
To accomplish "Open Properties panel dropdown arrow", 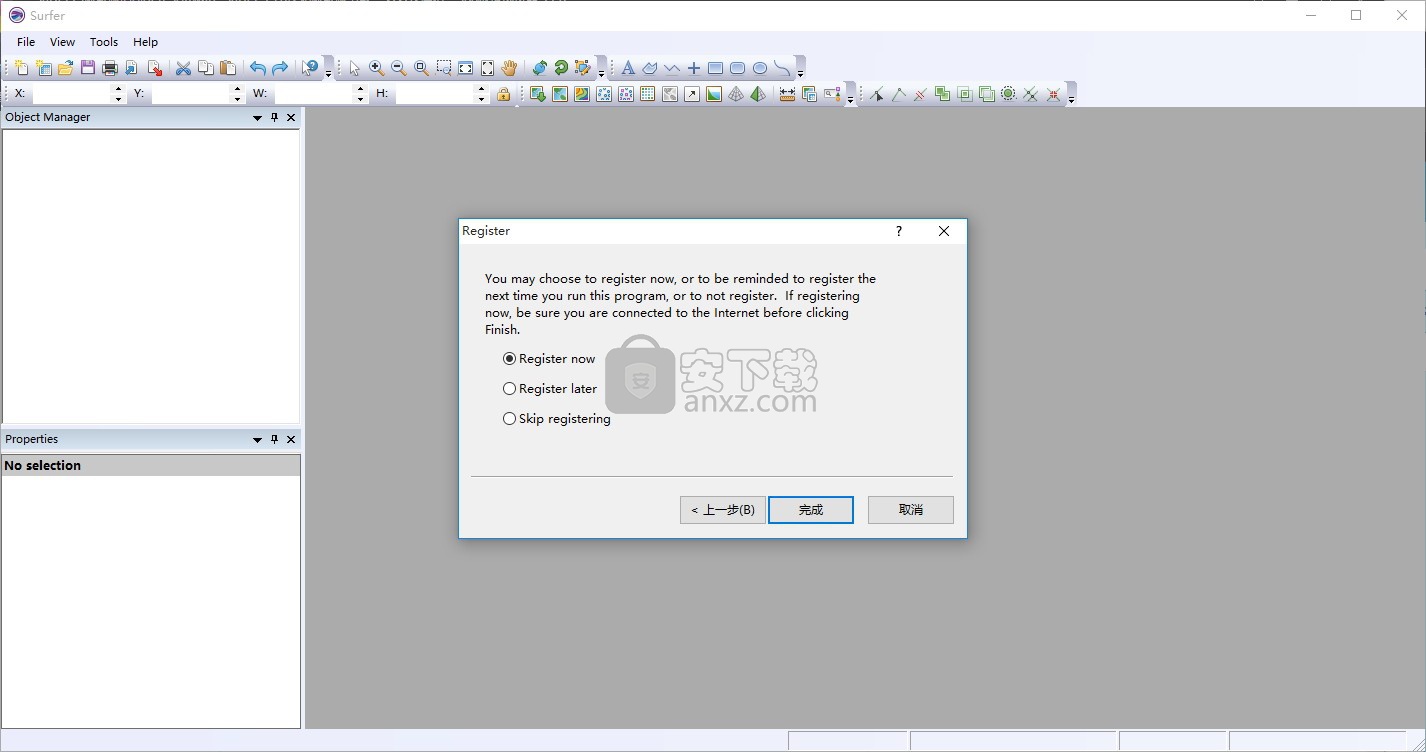I will click(x=257, y=440).
